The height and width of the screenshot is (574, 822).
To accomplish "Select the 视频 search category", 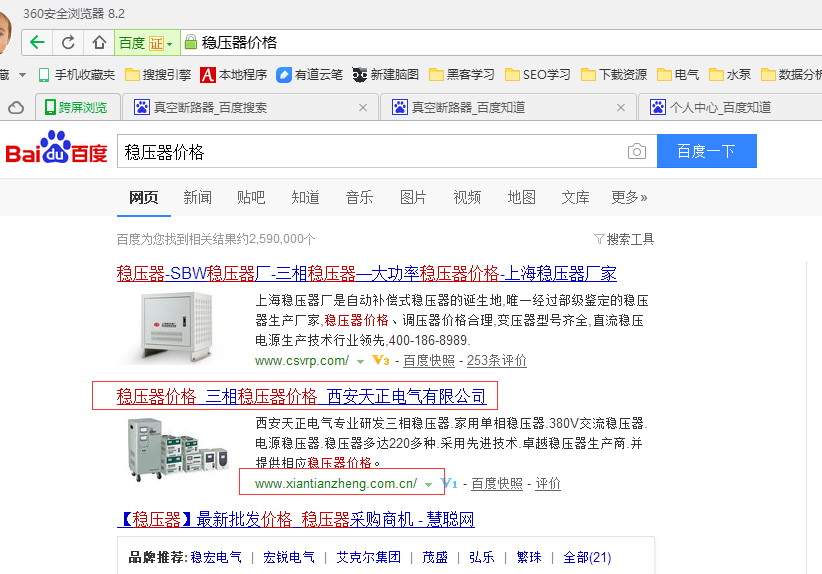I will pos(467,197).
